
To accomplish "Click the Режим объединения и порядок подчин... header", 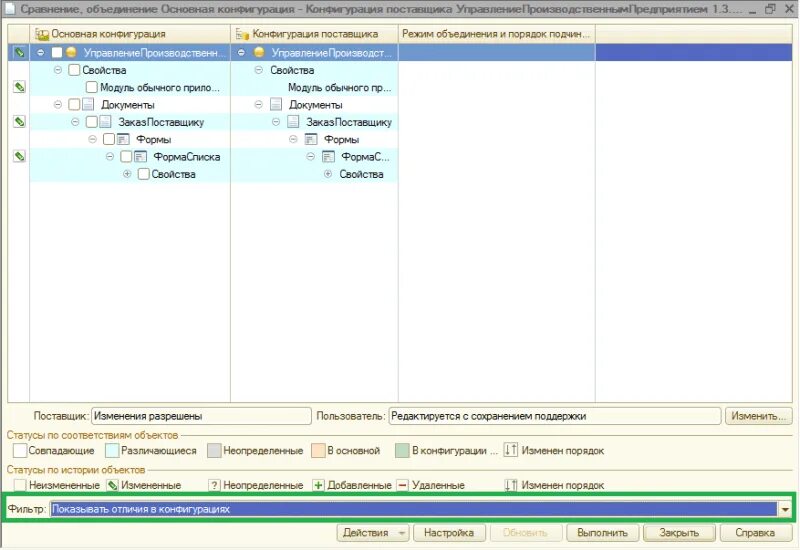I will click(496, 34).
